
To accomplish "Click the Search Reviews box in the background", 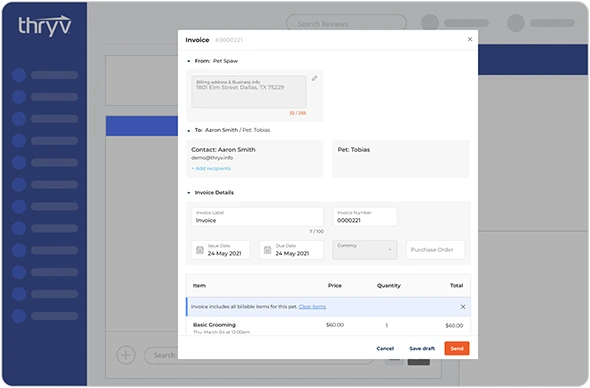I will [x=346, y=24].
